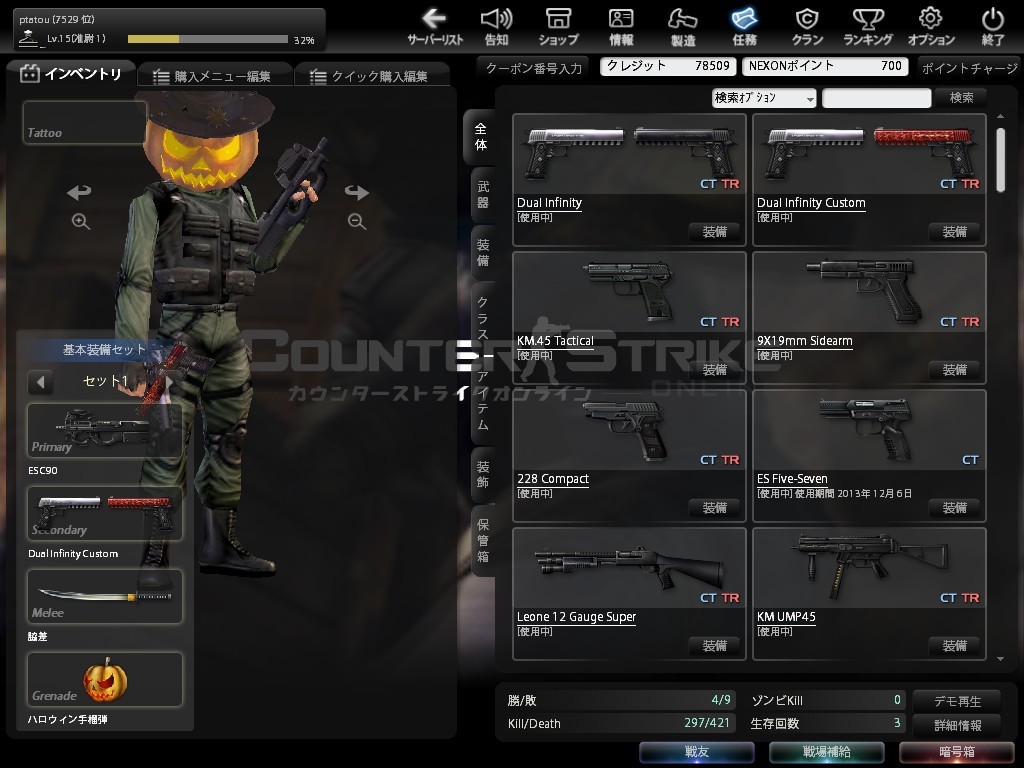Select the 武器 weapons category tab
The width and height of the screenshot is (1024, 768).
(x=483, y=194)
